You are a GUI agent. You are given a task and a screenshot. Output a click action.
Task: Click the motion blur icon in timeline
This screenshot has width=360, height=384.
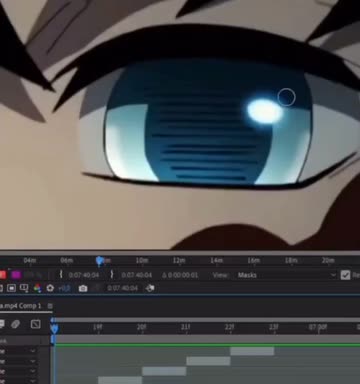[x=15, y=324]
